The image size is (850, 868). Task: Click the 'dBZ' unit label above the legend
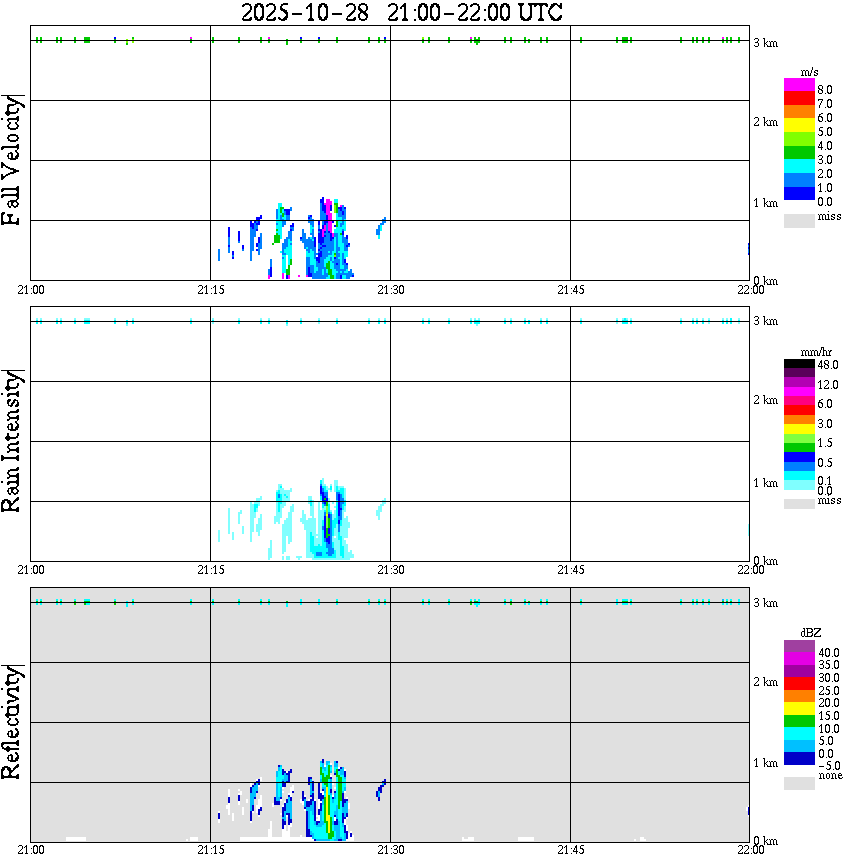tap(811, 633)
